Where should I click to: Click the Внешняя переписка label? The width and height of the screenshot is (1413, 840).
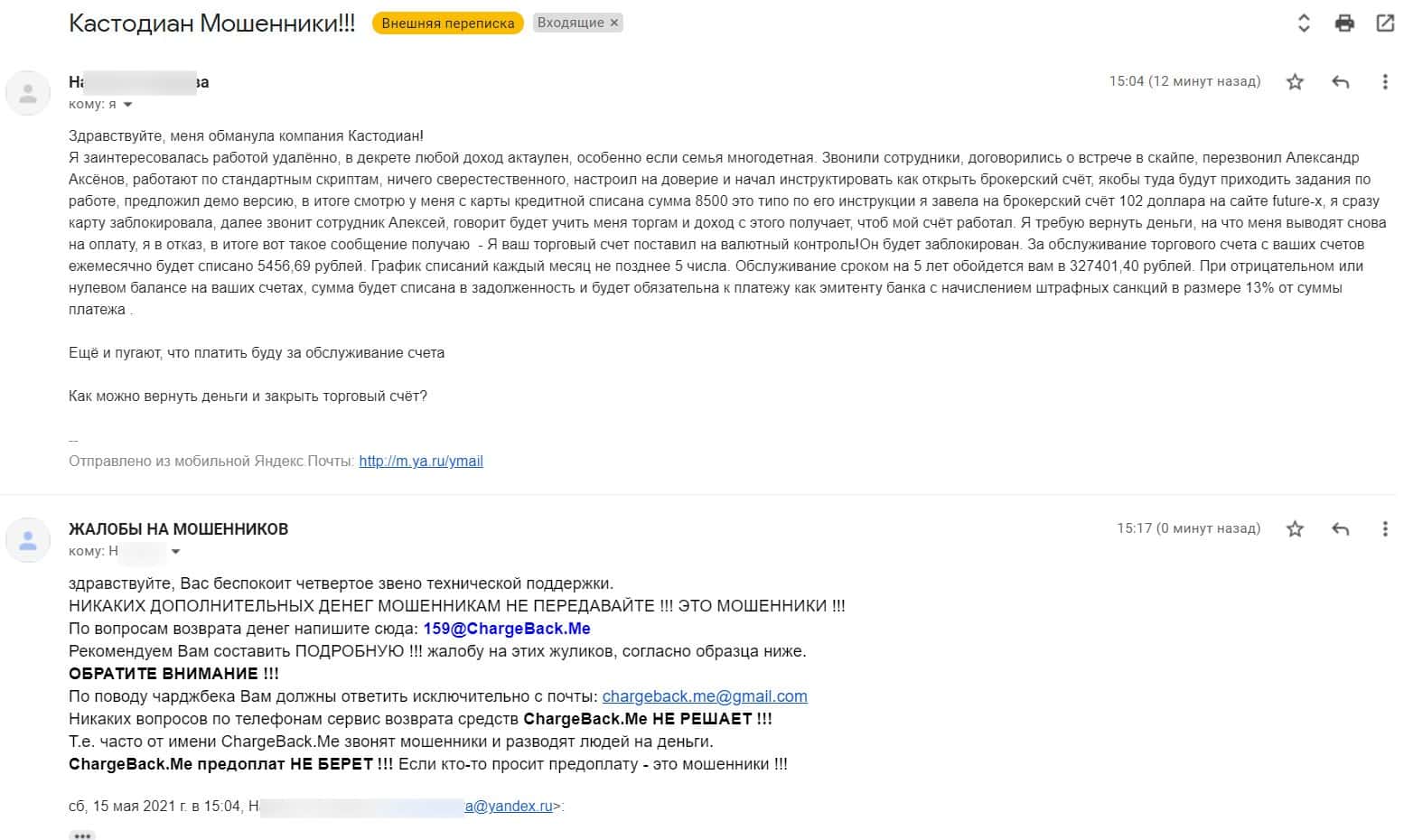(x=447, y=23)
